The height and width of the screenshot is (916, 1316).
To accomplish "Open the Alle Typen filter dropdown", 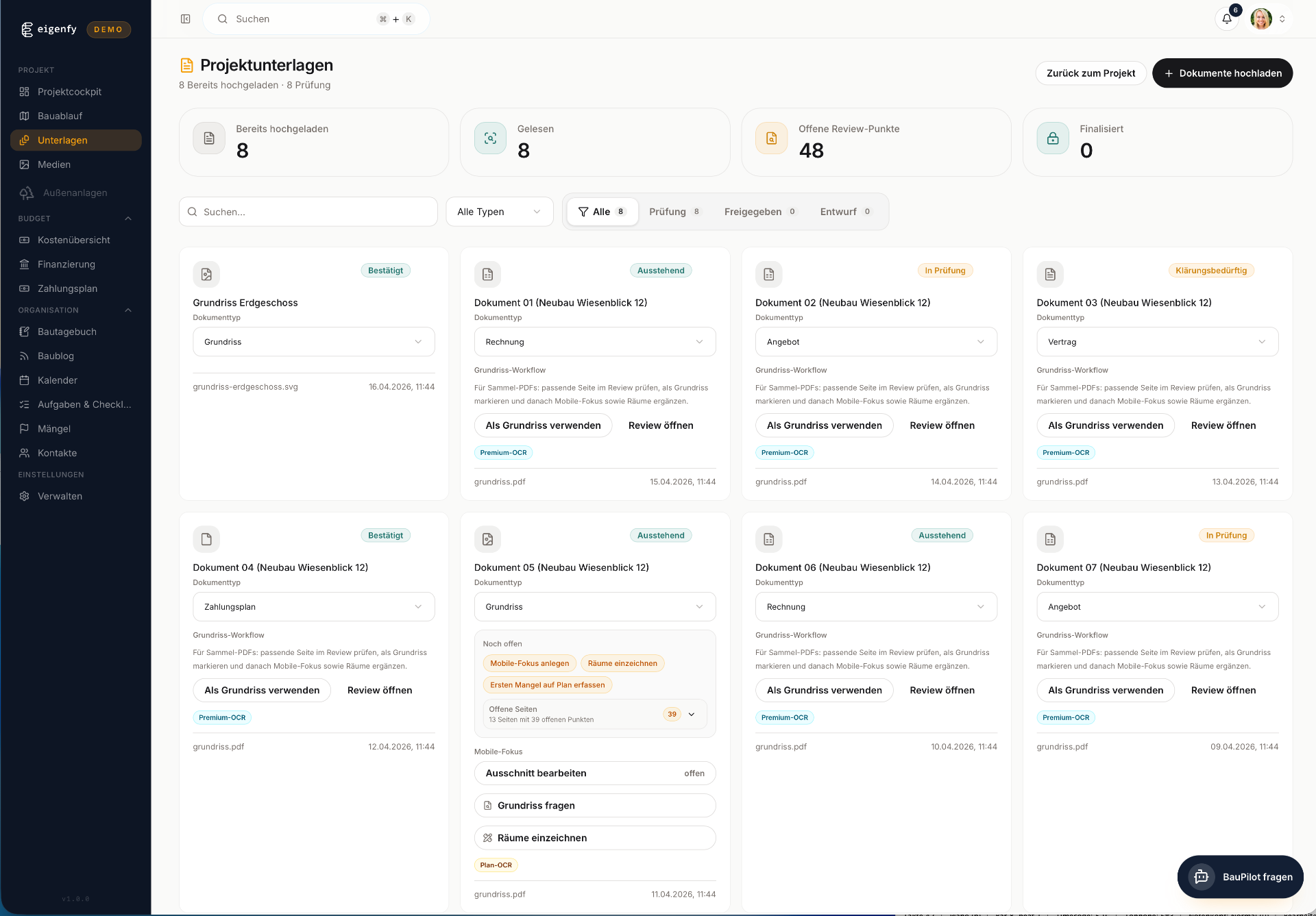I will 499,212.
